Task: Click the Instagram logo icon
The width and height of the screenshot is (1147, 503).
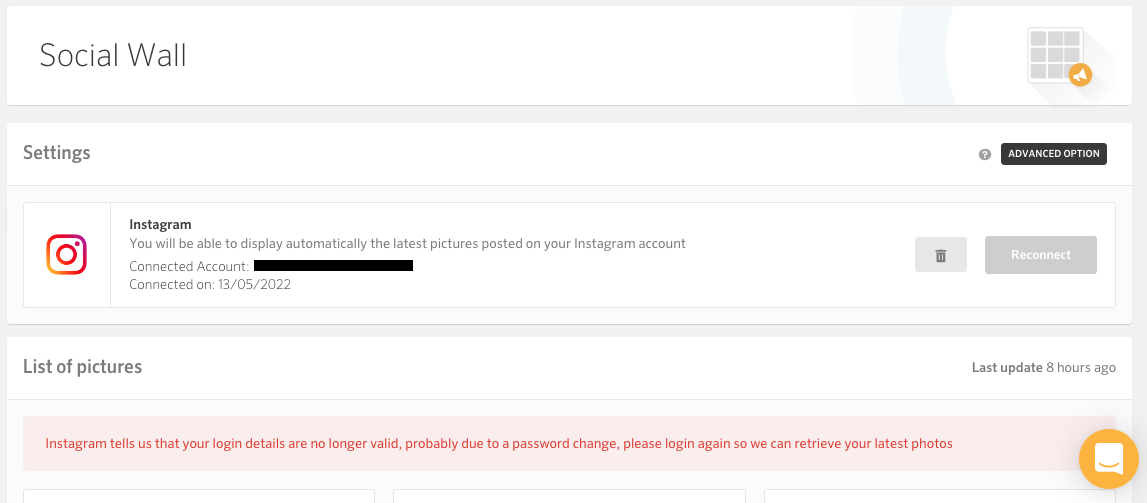Action: [x=67, y=254]
